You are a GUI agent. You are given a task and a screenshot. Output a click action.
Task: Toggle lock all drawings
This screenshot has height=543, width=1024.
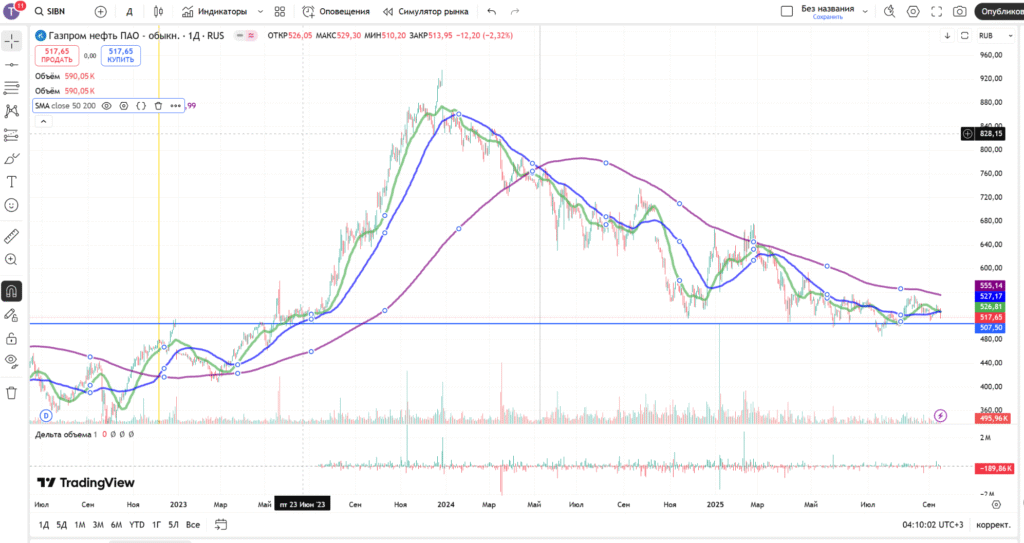click(11, 338)
